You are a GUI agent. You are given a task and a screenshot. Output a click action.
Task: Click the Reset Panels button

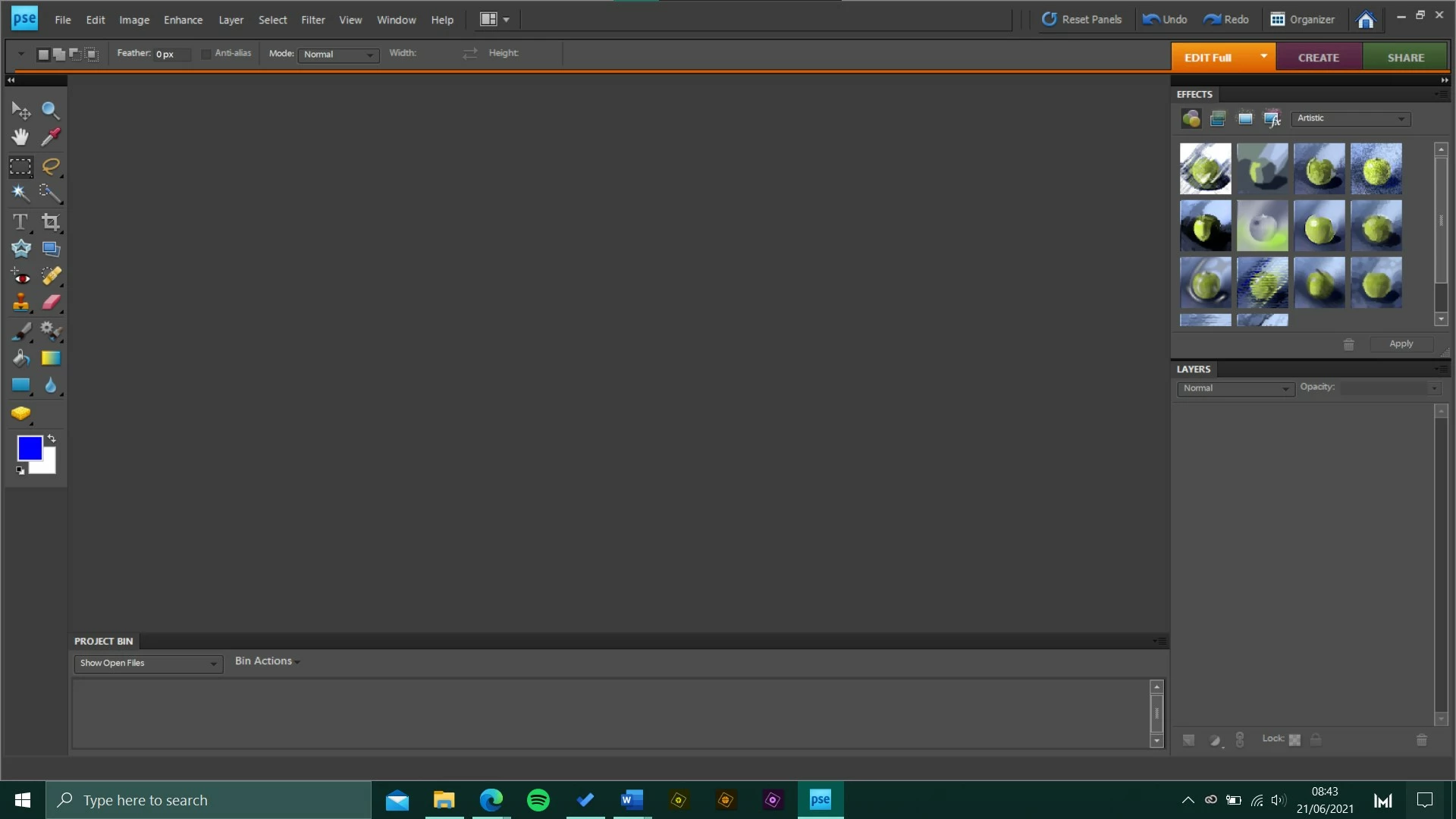pos(1081,20)
